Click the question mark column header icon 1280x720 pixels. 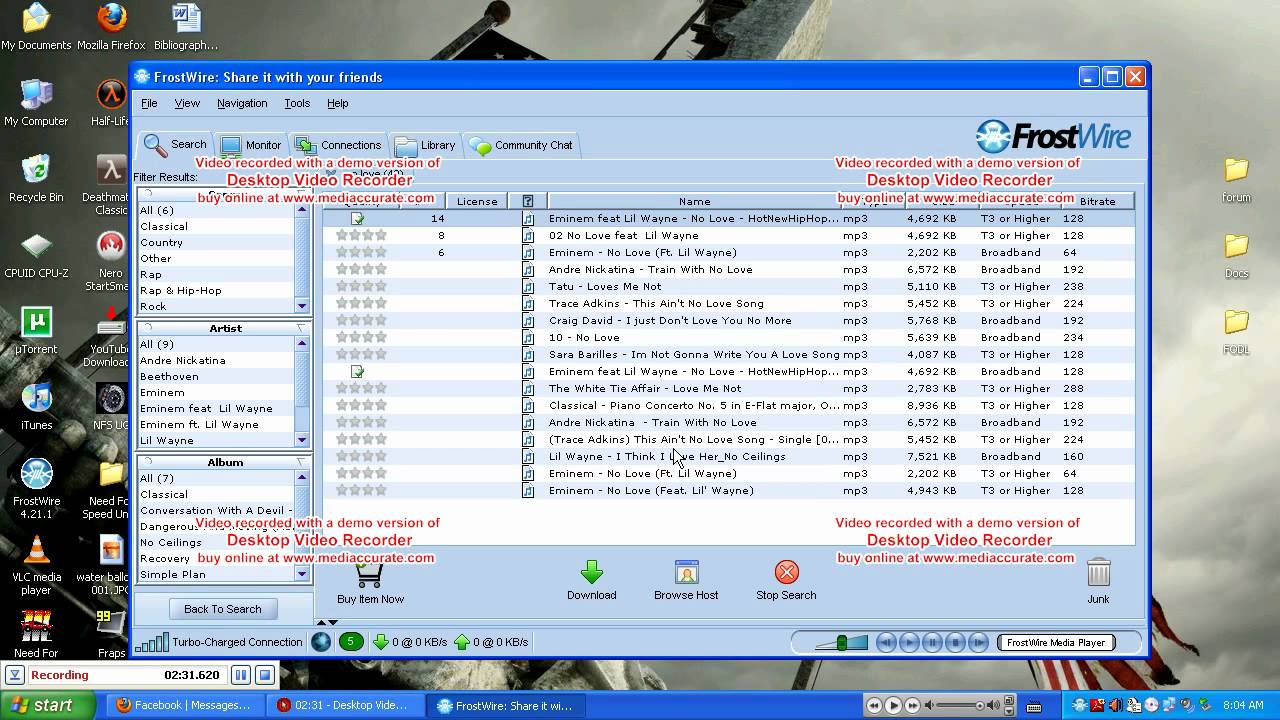click(x=528, y=201)
